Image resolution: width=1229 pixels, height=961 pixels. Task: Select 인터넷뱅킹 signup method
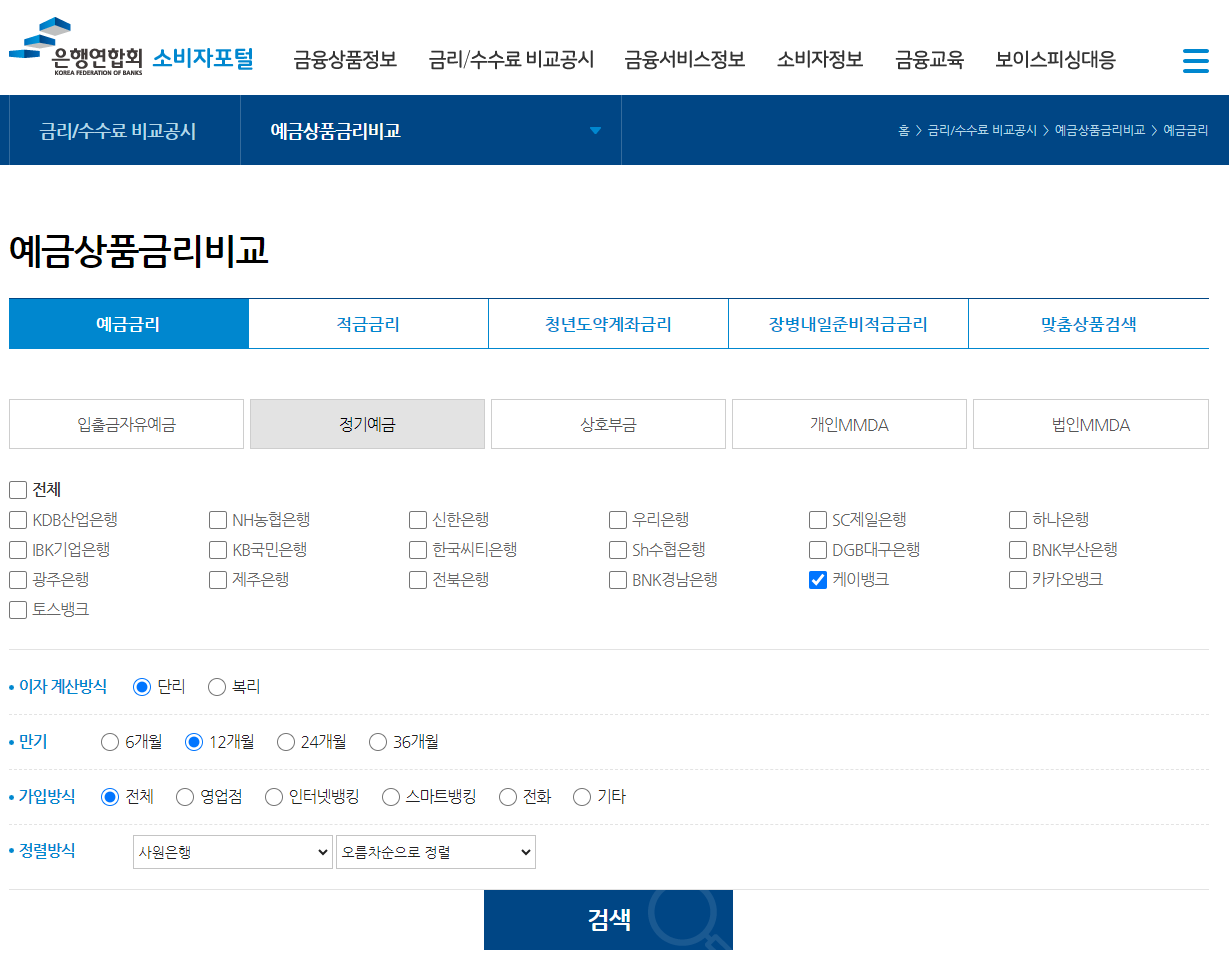274,797
